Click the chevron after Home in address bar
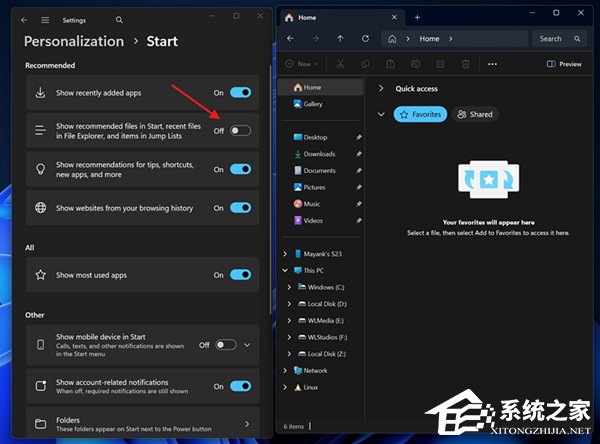 click(x=451, y=39)
